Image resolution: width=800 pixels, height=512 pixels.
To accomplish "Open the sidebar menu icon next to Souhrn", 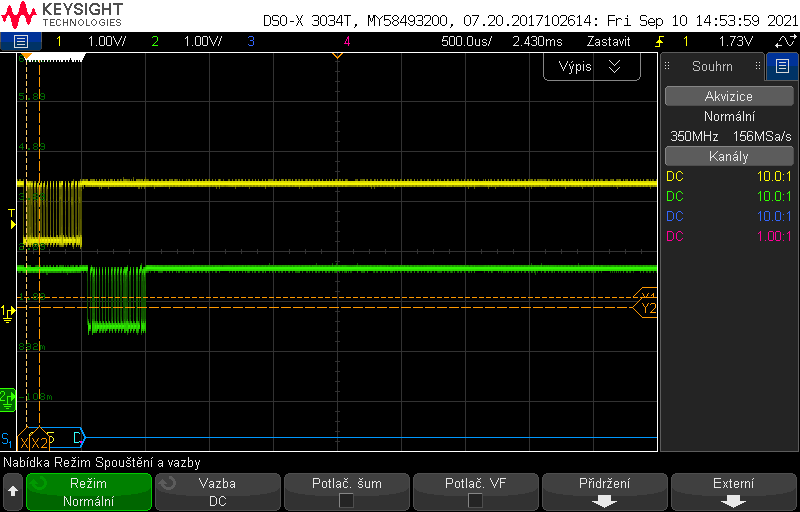I will (x=782, y=66).
